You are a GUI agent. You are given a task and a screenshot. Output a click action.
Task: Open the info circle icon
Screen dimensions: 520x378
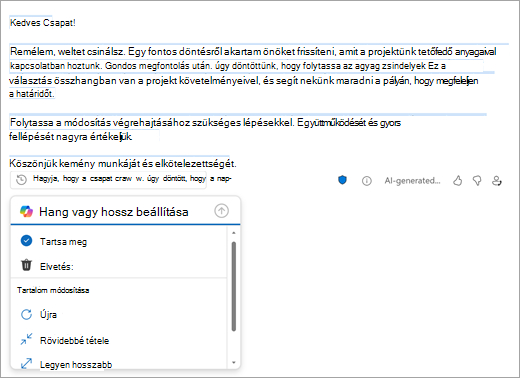click(x=367, y=181)
